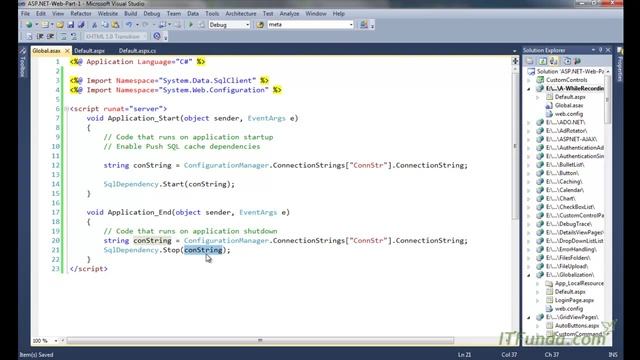This screenshot has height=360, width=640.
Task: Click the New Web Site toolbar icon
Action: tap(29, 25)
